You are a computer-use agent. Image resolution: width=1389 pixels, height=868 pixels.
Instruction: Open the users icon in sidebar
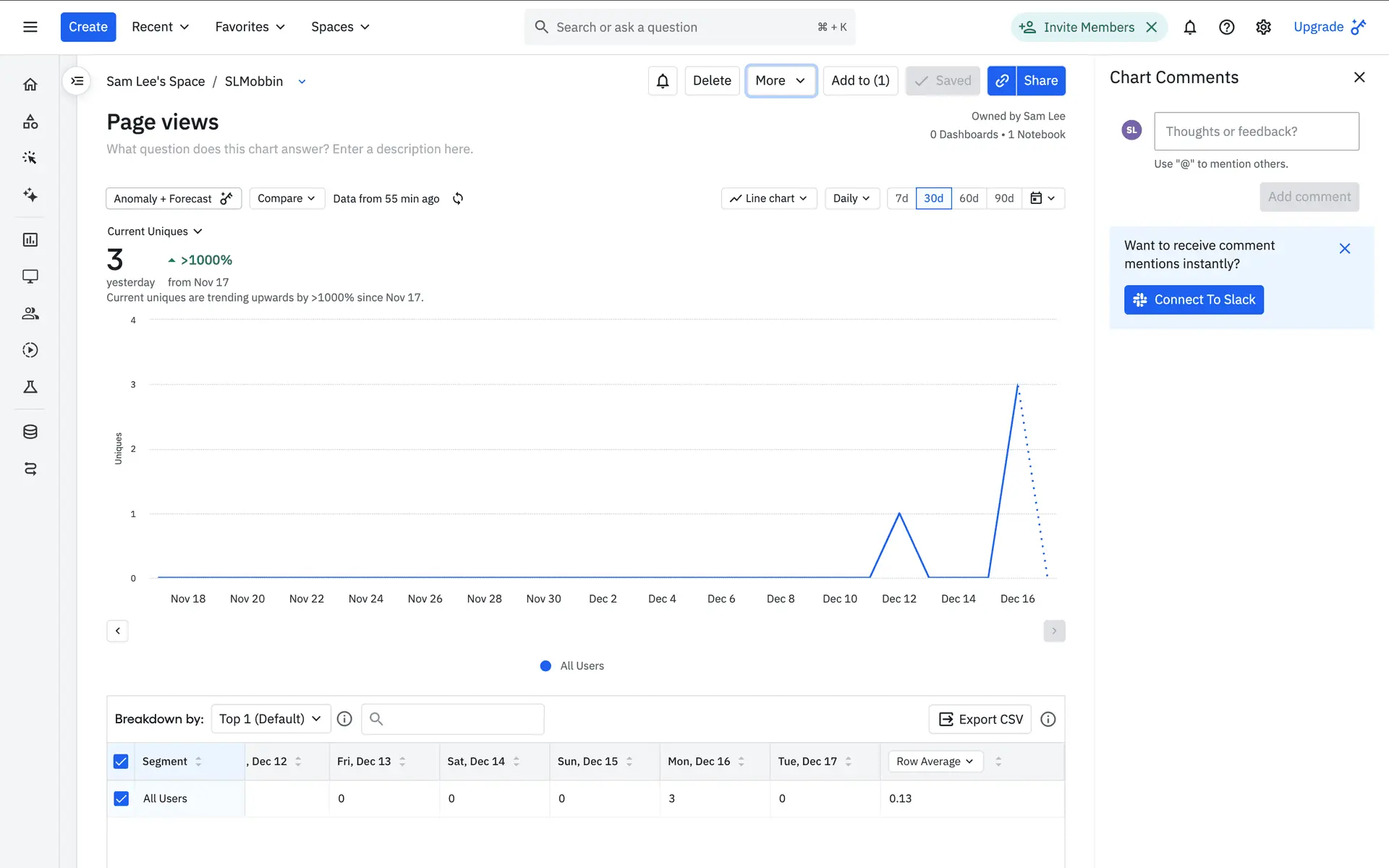[30, 313]
